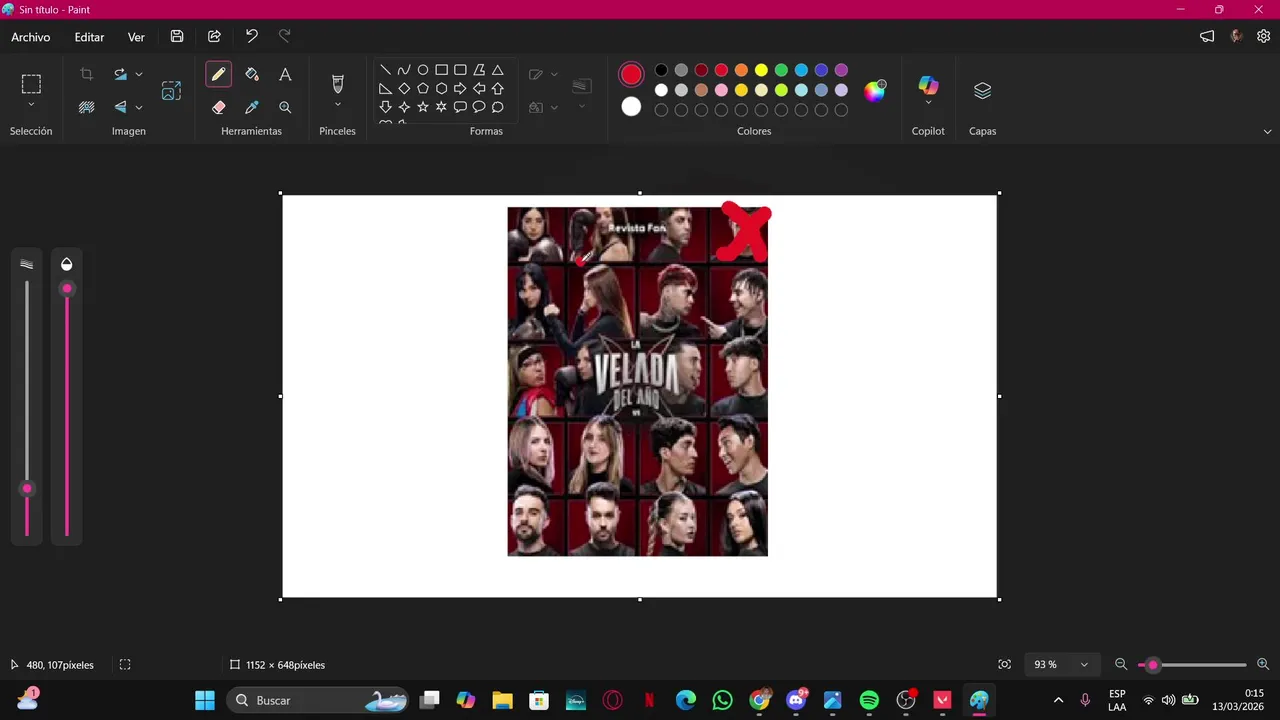Choose the five-point star shape
This screenshot has height=720, width=1280.
coord(423,107)
